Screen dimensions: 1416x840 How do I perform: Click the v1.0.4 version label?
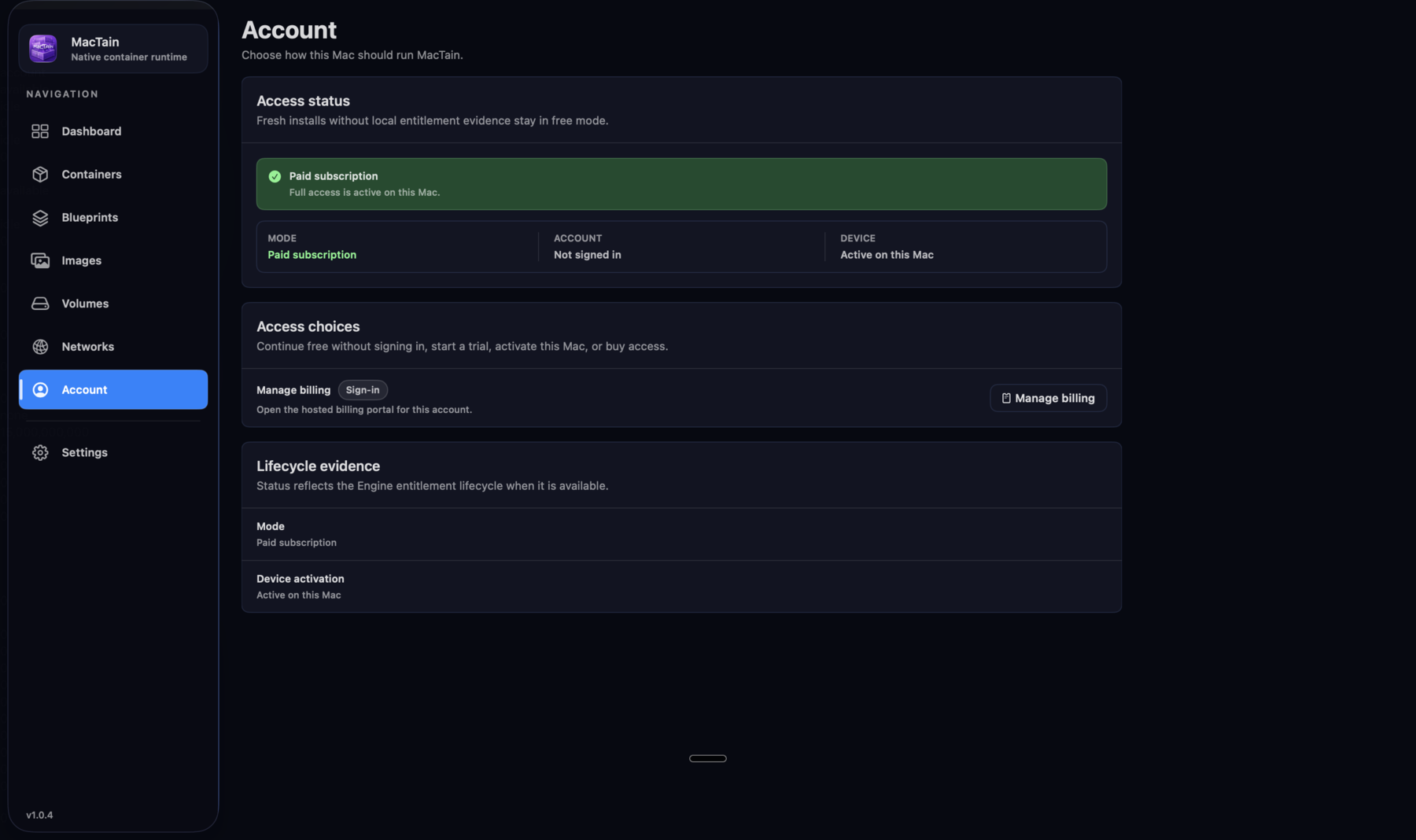pyautogui.click(x=39, y=816)
